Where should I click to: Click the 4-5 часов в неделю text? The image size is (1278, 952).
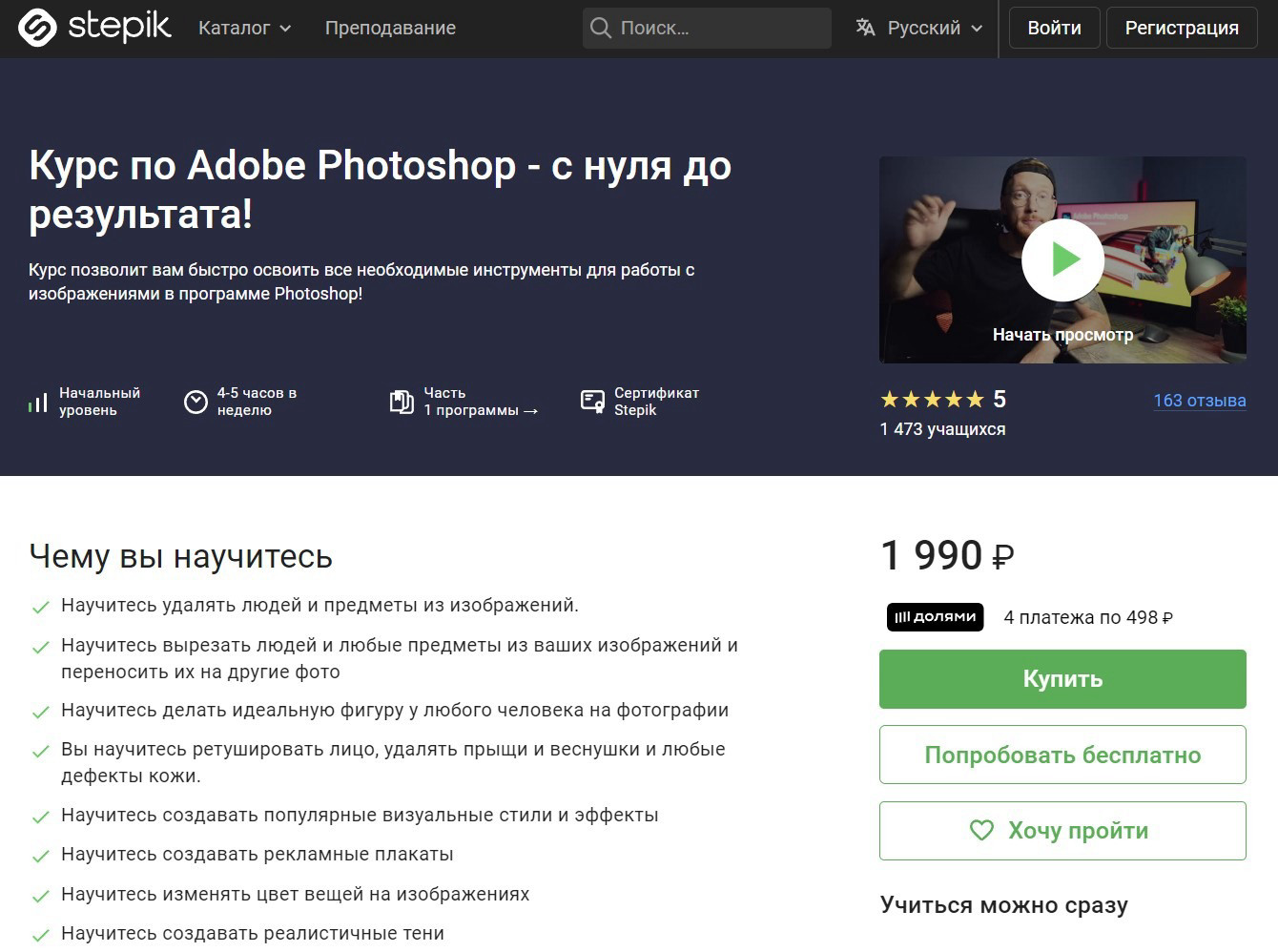coord(257,402)
